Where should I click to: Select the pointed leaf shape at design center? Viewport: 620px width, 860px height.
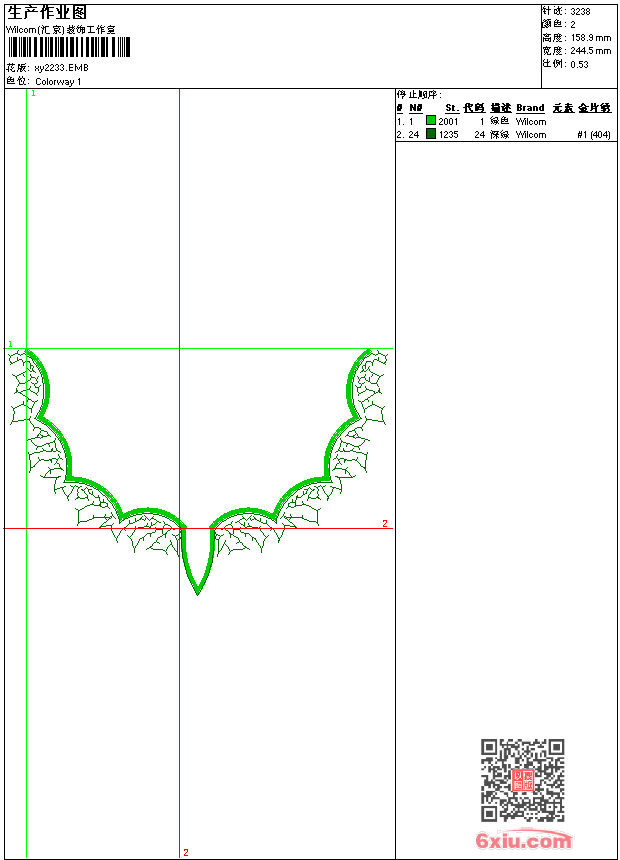tap(198, 560)
